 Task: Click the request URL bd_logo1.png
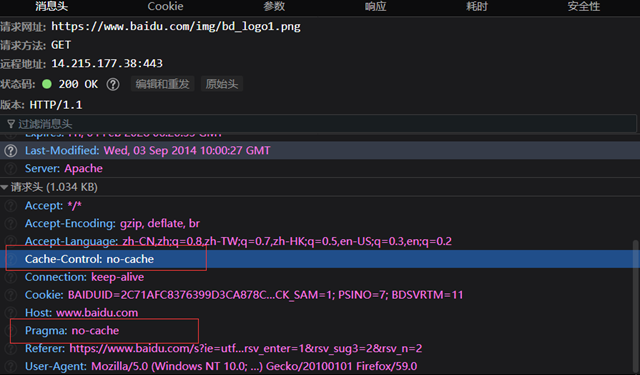176,27
